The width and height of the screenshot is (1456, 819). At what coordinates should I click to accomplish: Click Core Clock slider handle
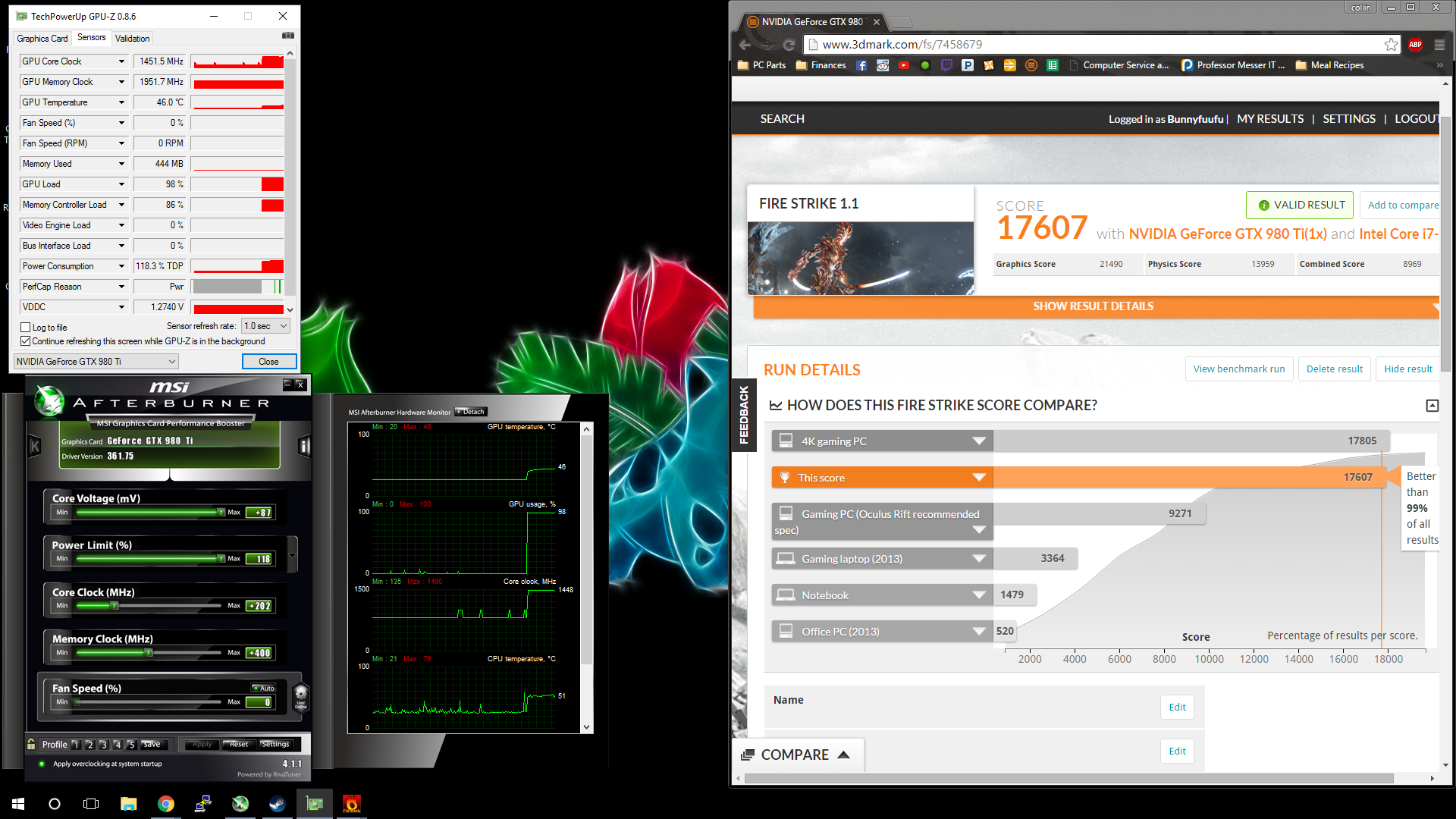point(115,606)
